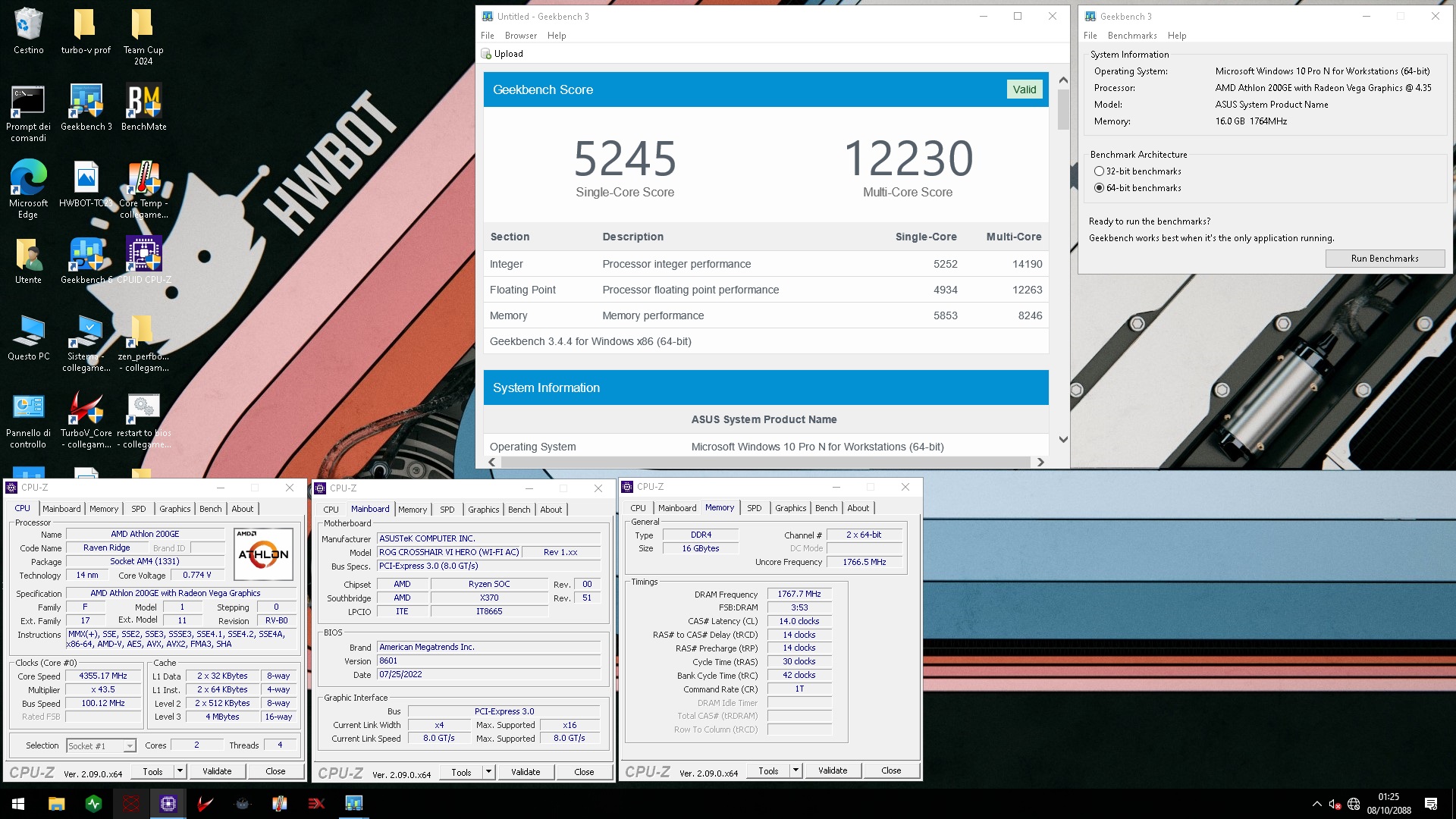The height and width of the screenshot is (819, 1456).
Task: Launch Prompt dei comandi shortcut
Action: (x=29, y=112)
